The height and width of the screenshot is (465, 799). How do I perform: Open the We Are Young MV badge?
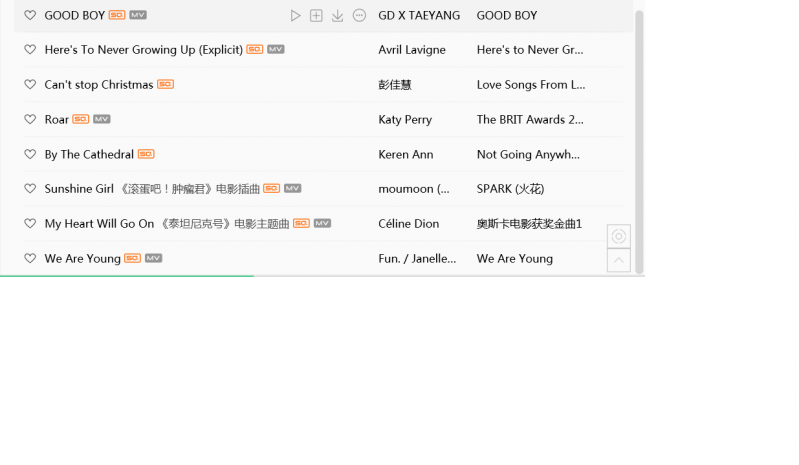[153, 258]
